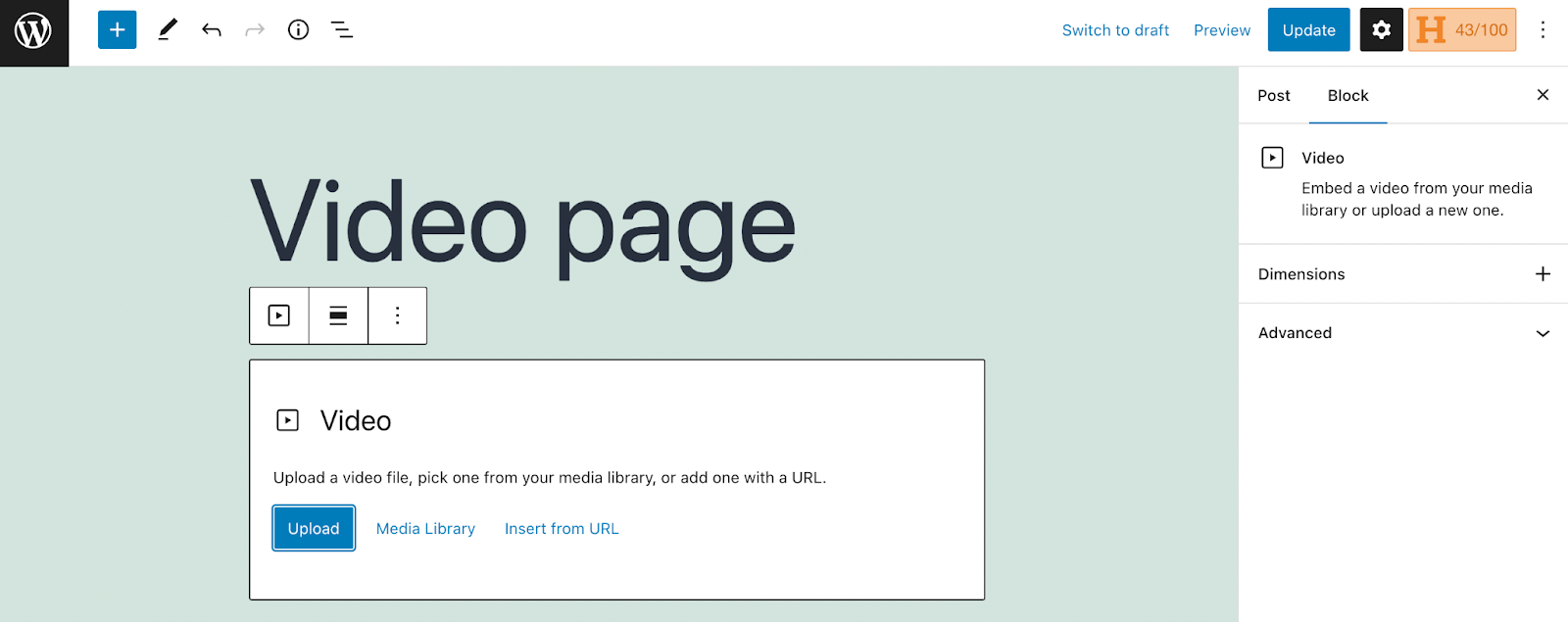This screenshot has height=622, width=1568.
Task: Add a Dimensions option via plus
Action: [1543, 274]
